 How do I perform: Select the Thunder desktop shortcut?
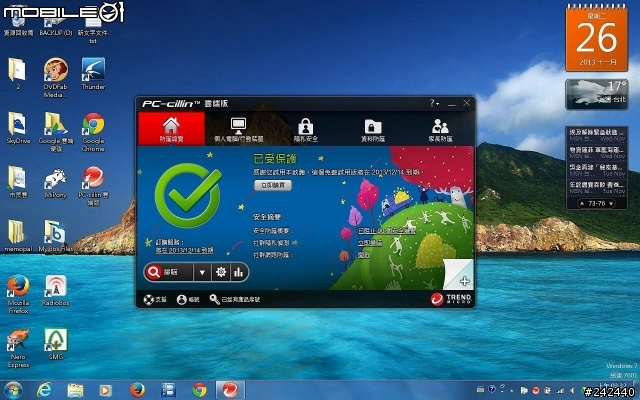[93, 73]
